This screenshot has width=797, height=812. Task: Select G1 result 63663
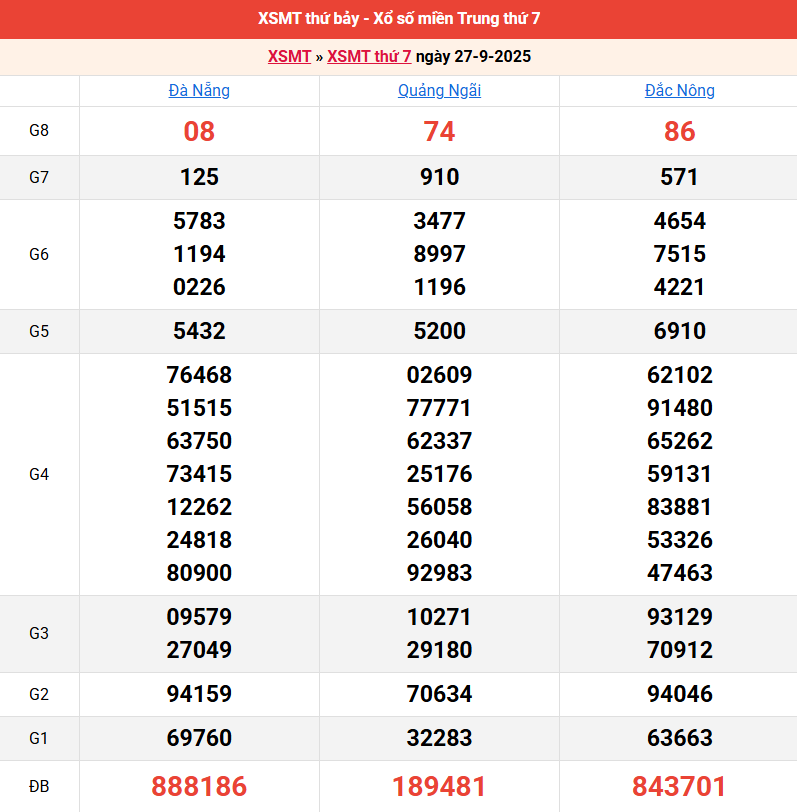coord(679,739)
